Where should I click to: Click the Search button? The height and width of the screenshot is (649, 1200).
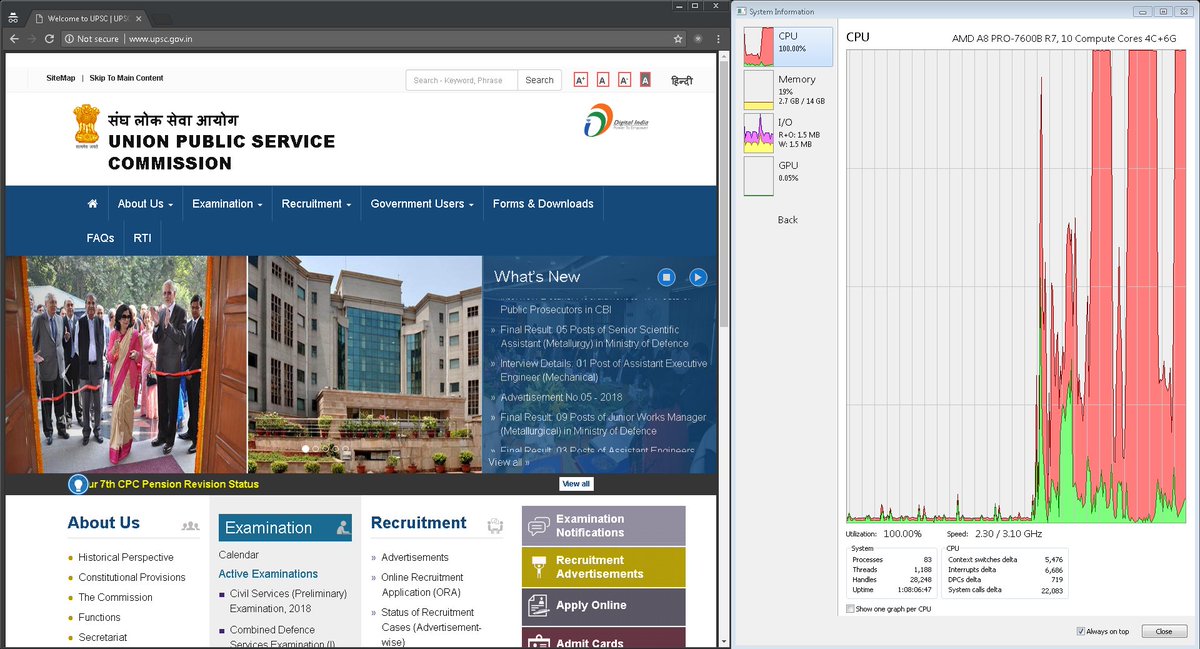tap(539, 80)
